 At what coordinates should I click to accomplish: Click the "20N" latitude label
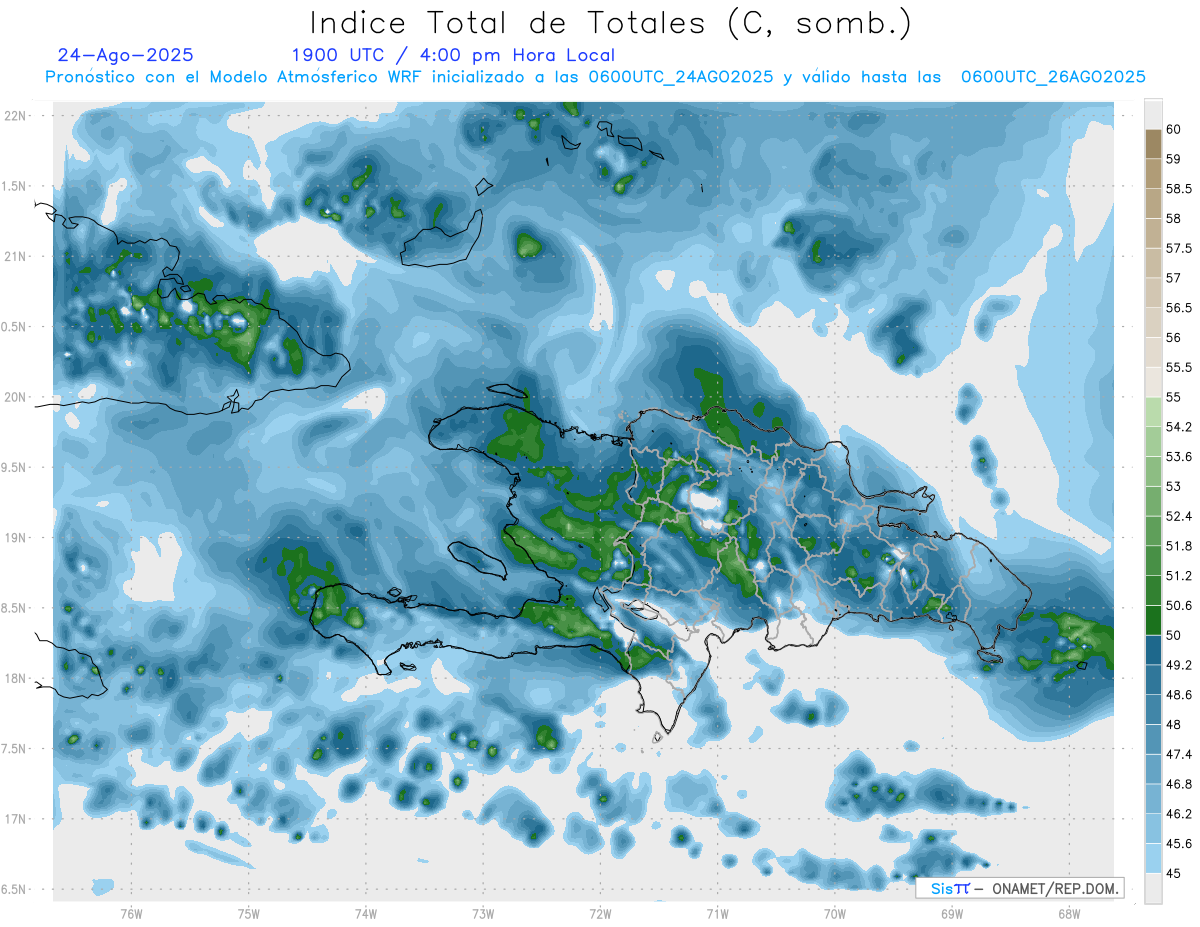pyautogui.click(x=16, y=397)
